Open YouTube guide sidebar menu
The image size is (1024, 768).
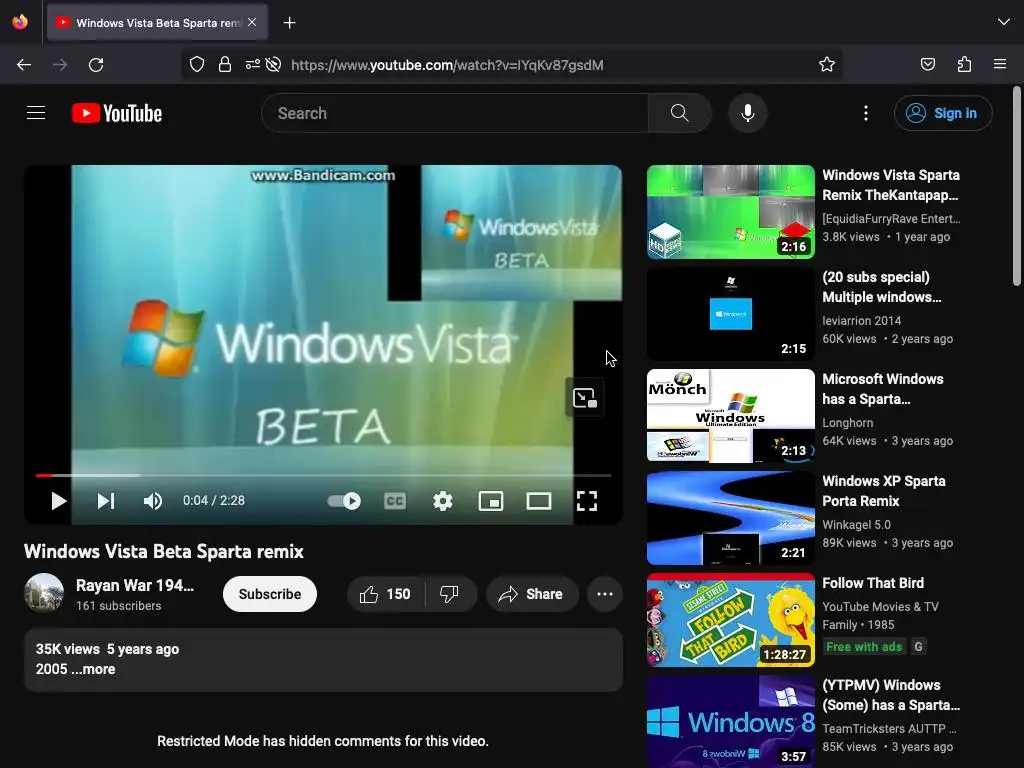(36, 113)
